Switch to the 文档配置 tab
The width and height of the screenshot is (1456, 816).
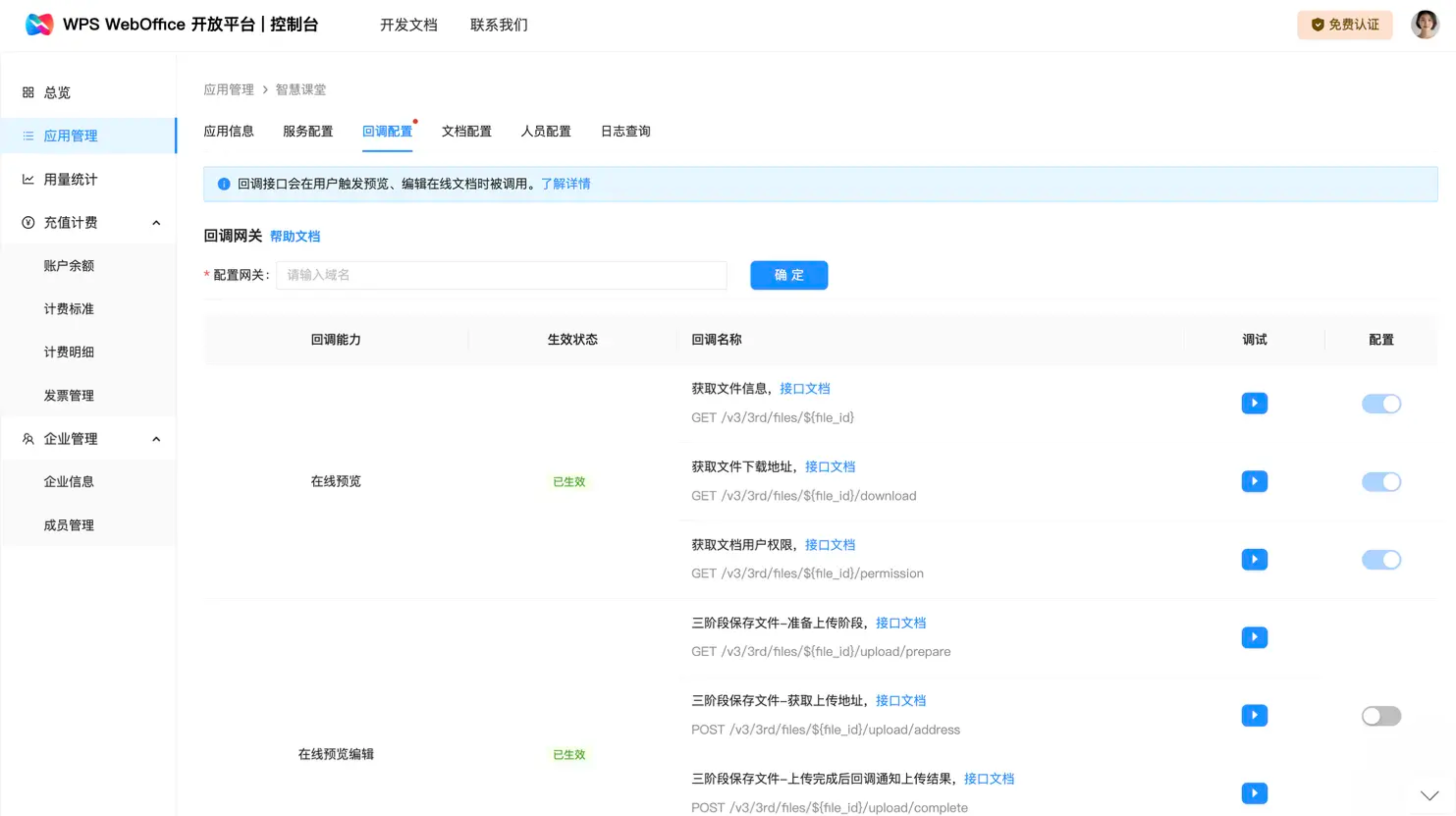466,131
